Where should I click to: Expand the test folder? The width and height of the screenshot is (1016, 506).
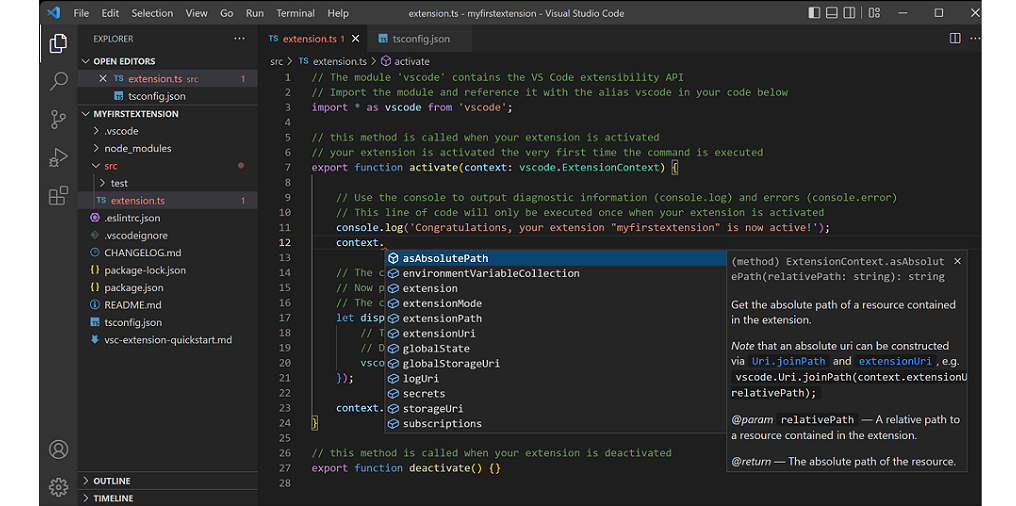tap(167, 183)
